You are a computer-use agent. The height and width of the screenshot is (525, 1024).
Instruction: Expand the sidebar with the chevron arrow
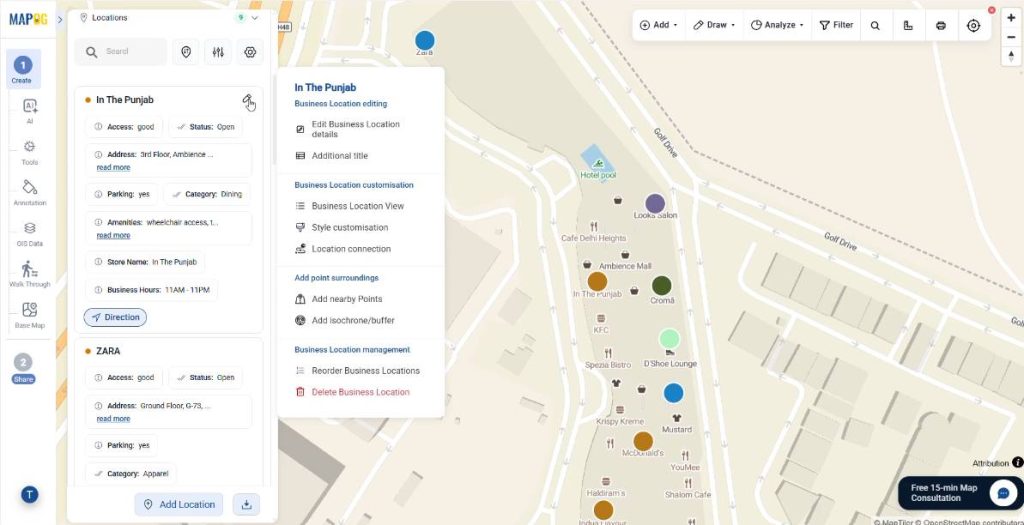pos(60,20)
